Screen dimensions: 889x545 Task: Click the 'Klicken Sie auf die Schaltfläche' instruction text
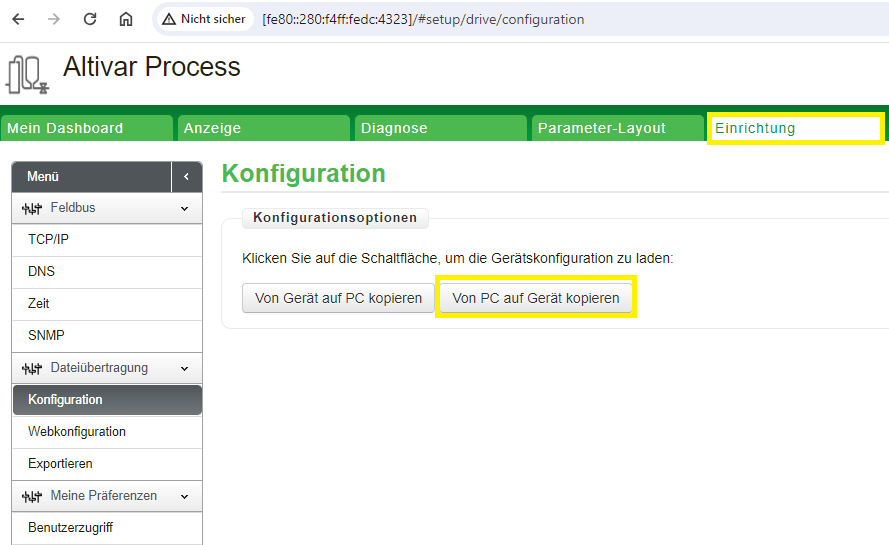(458, 259)
